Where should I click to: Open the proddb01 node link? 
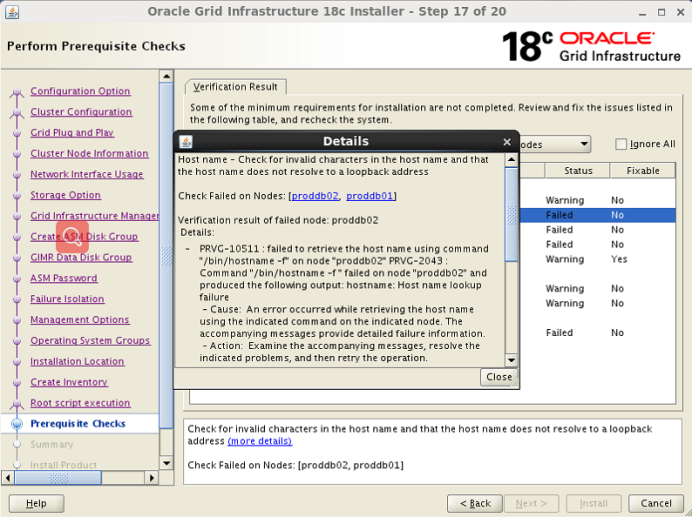click(370, 196)
